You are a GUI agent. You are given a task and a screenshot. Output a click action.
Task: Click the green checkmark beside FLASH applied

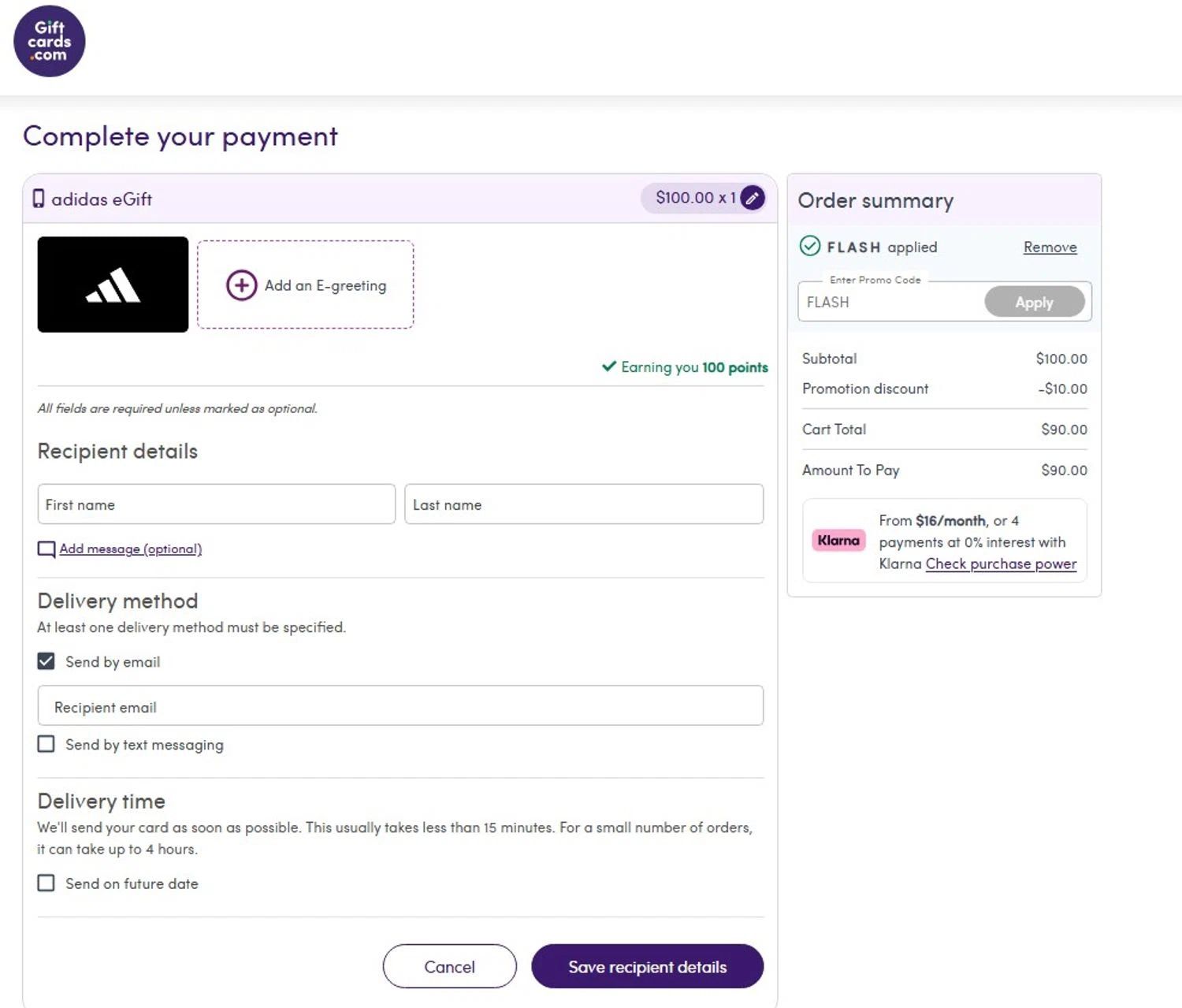pos(810,246)
